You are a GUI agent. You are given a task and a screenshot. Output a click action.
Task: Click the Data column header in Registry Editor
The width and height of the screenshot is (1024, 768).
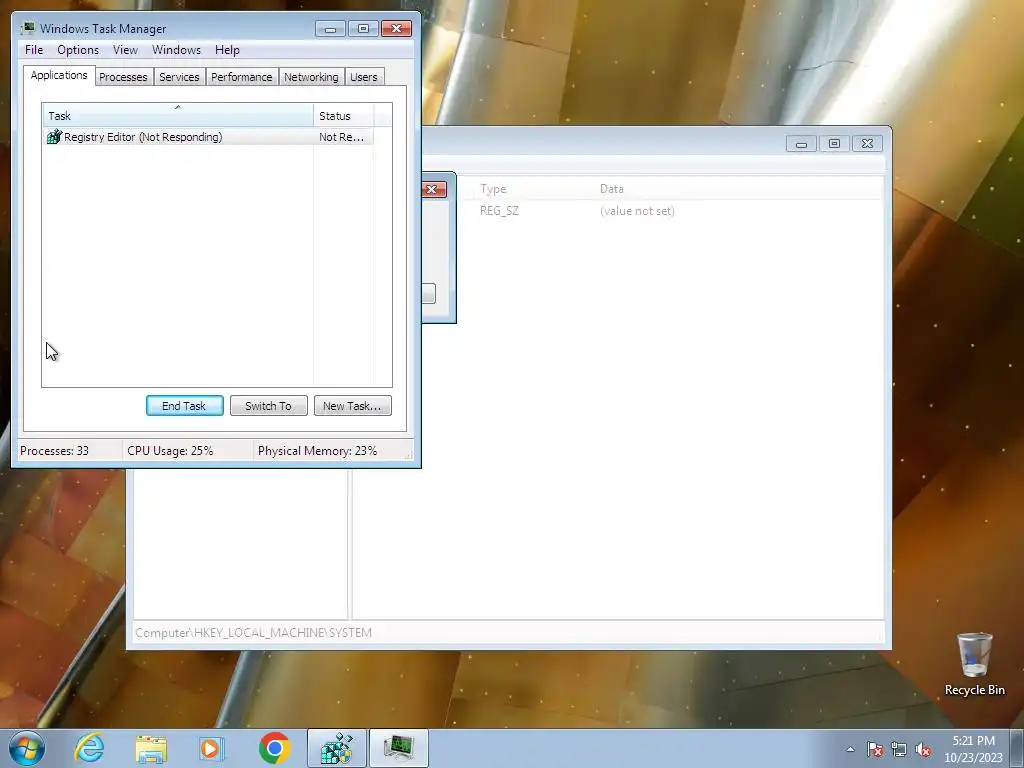pyautogui.click(x=612, y=189)
